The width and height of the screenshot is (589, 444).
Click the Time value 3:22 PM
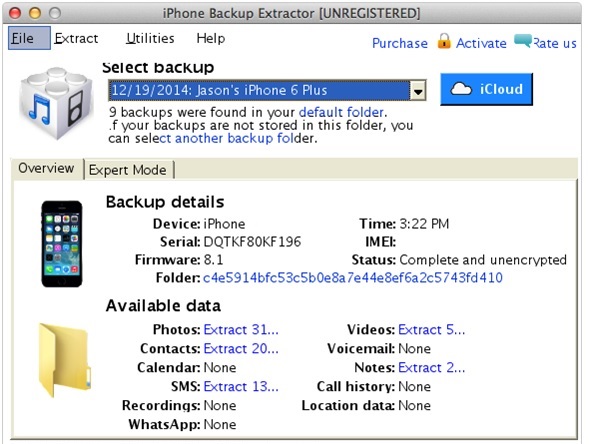click(x=424, y=224)
